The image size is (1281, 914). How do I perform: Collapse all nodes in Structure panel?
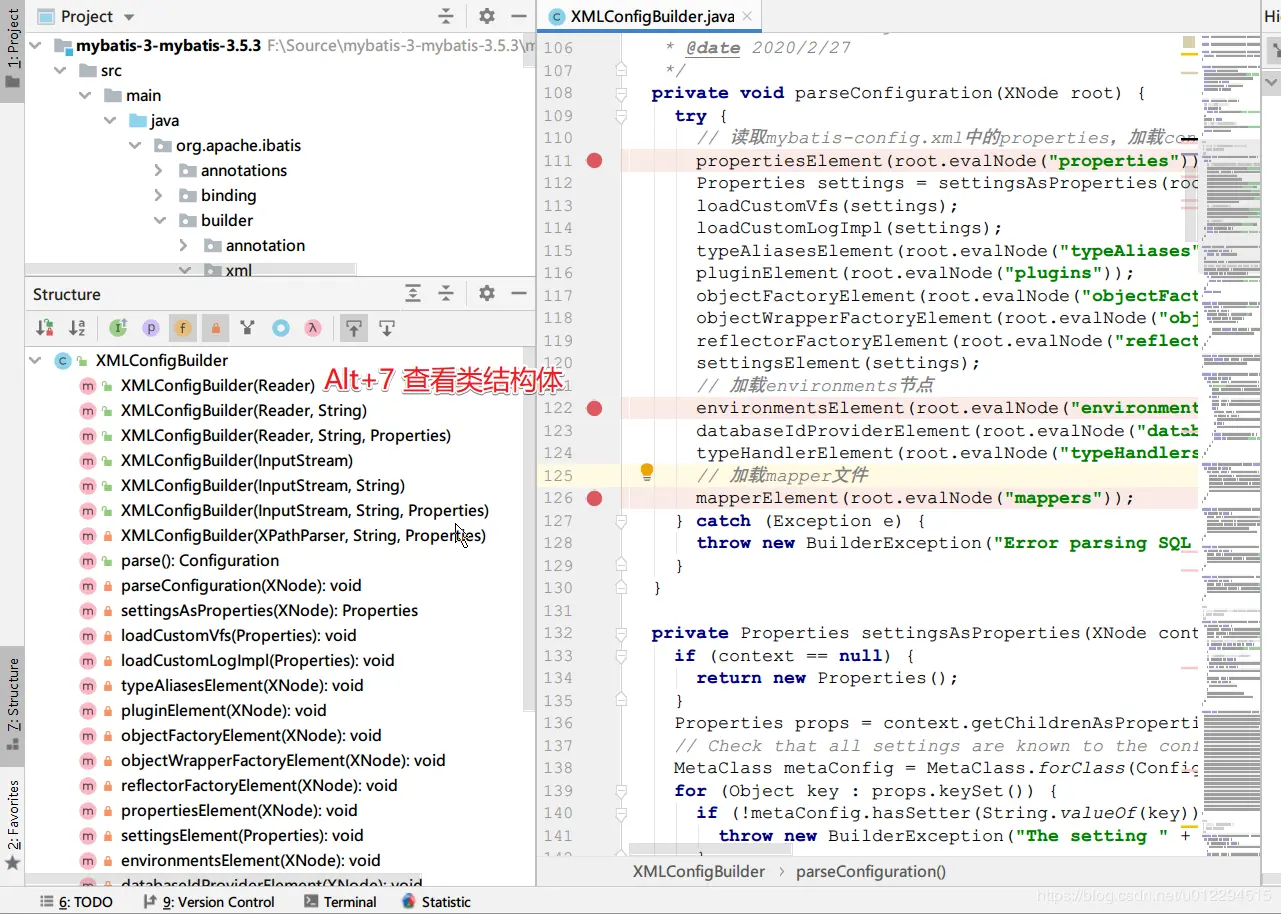point(446,293)
